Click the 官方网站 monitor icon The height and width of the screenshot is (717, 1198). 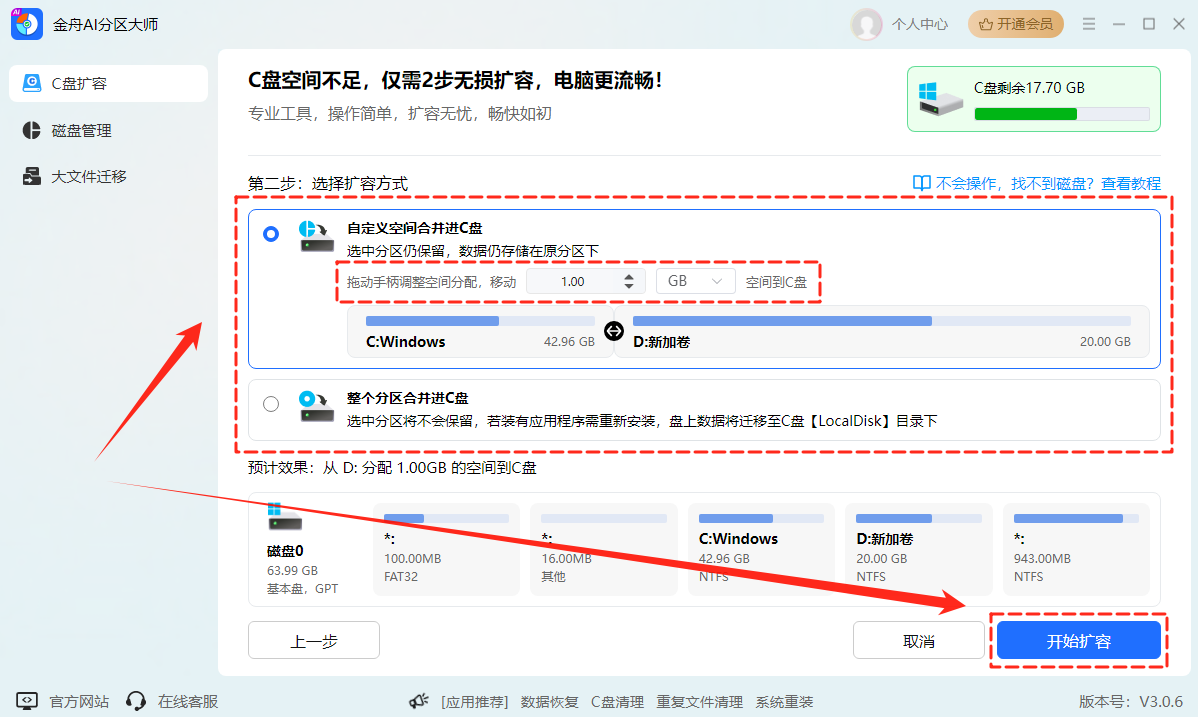pyautogui.click(x=28, y=701)
